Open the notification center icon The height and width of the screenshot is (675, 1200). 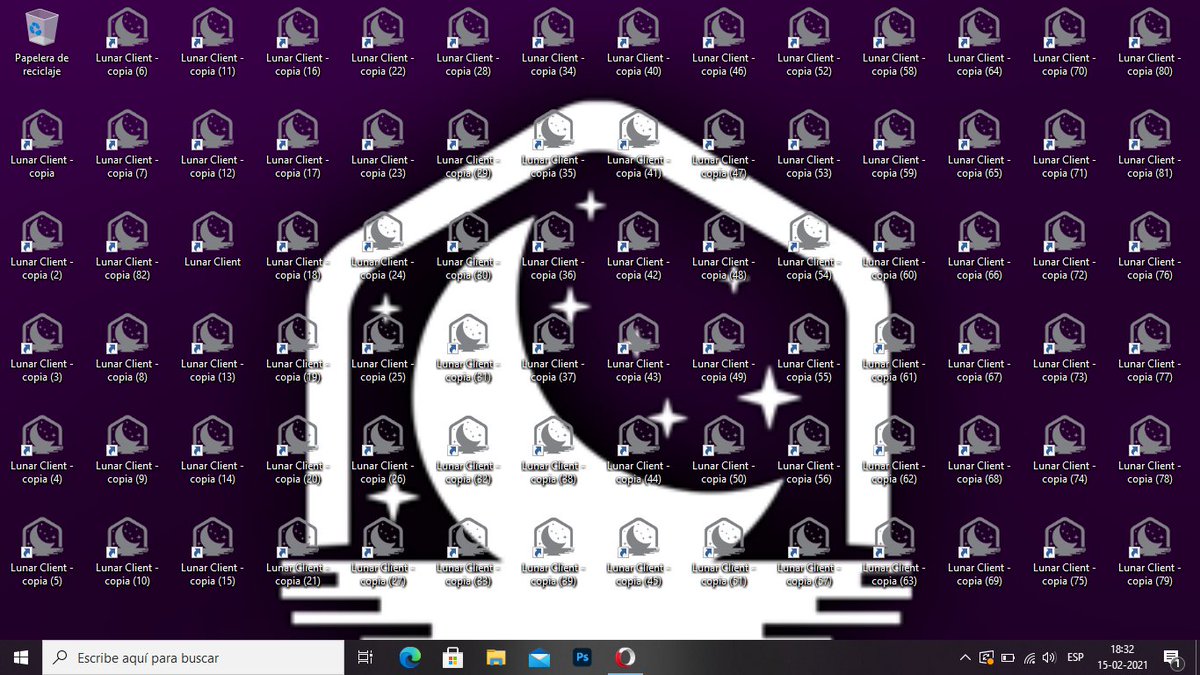[x=1172, y=657]
